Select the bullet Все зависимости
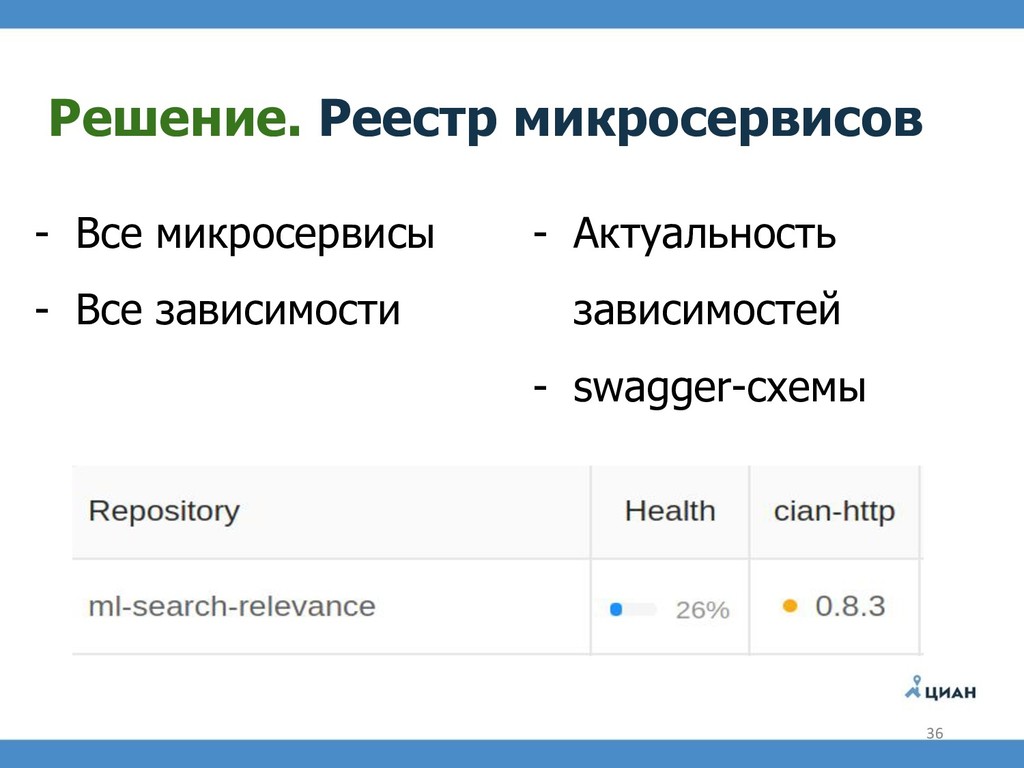 [238, 310]
